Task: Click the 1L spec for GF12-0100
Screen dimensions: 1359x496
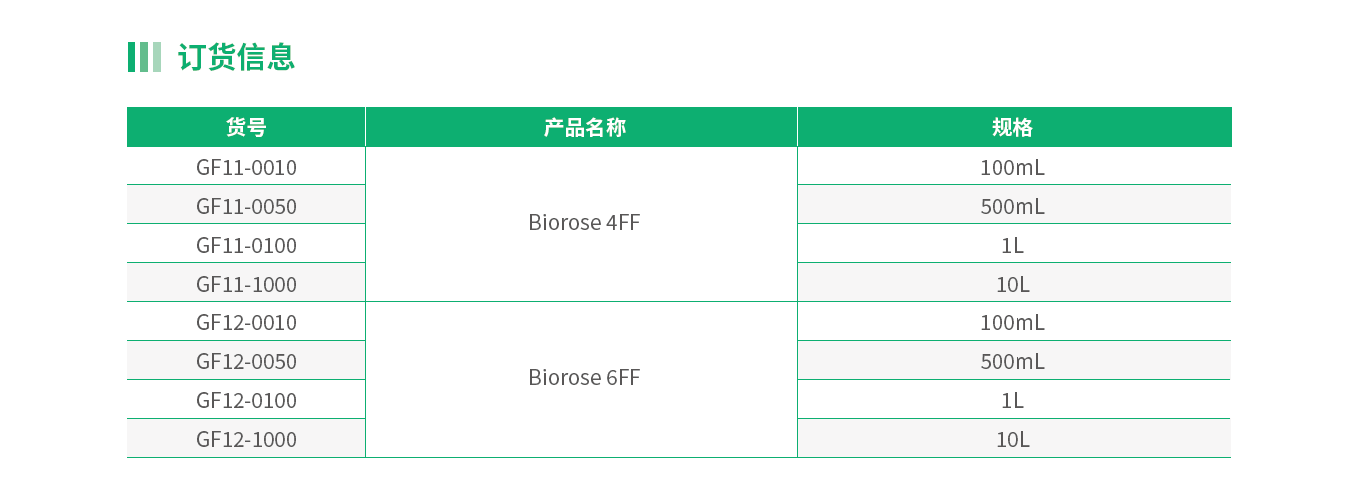Action: pyautogui.click(x=1014, y=400)
